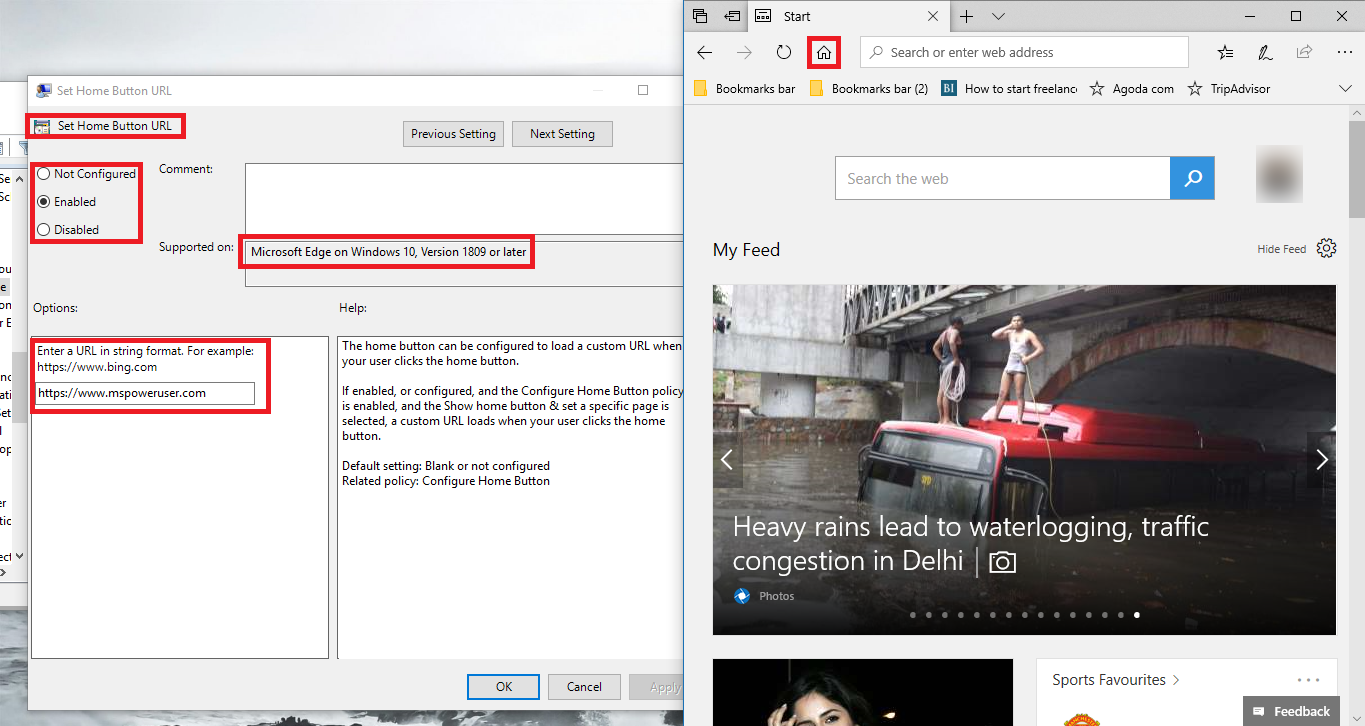Click the share icon in Edge

(1304, 52)
